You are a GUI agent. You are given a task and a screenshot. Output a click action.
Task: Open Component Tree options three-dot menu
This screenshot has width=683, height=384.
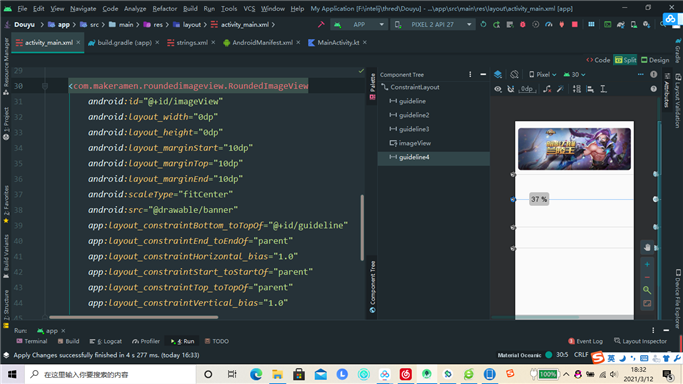pyautogui.click(x=470, y=74)
